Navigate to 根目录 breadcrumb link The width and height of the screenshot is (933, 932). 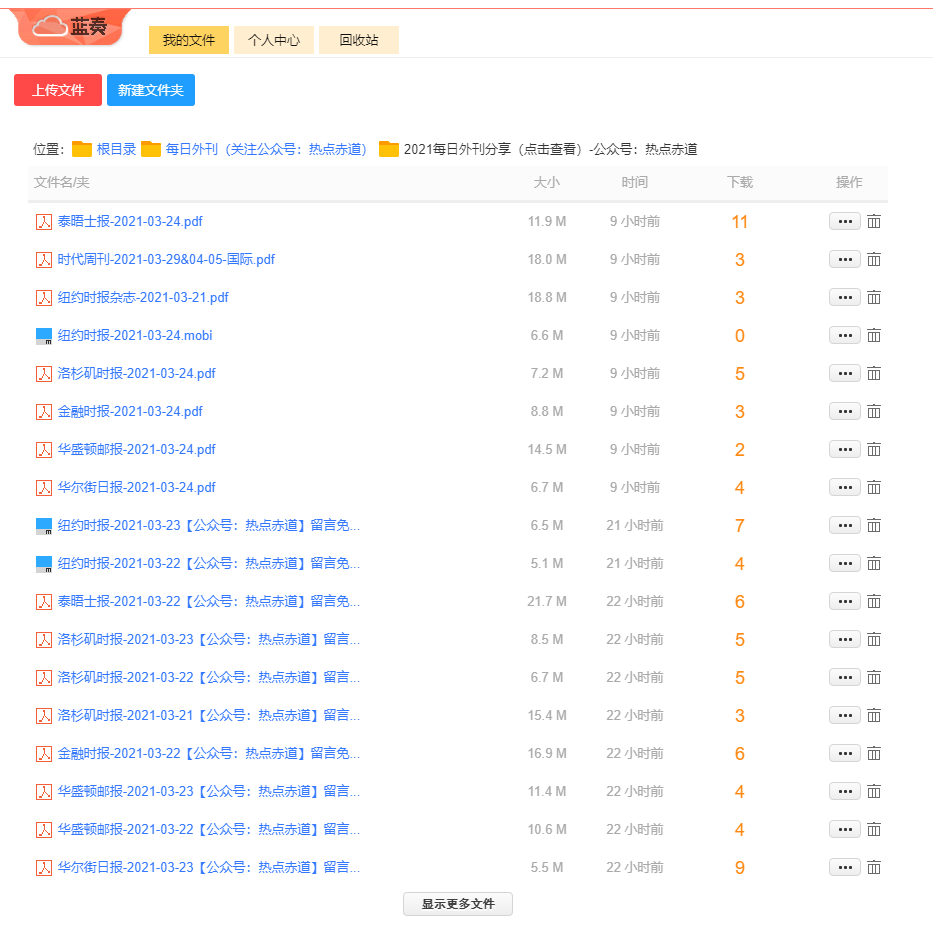(x=117, y=149)
